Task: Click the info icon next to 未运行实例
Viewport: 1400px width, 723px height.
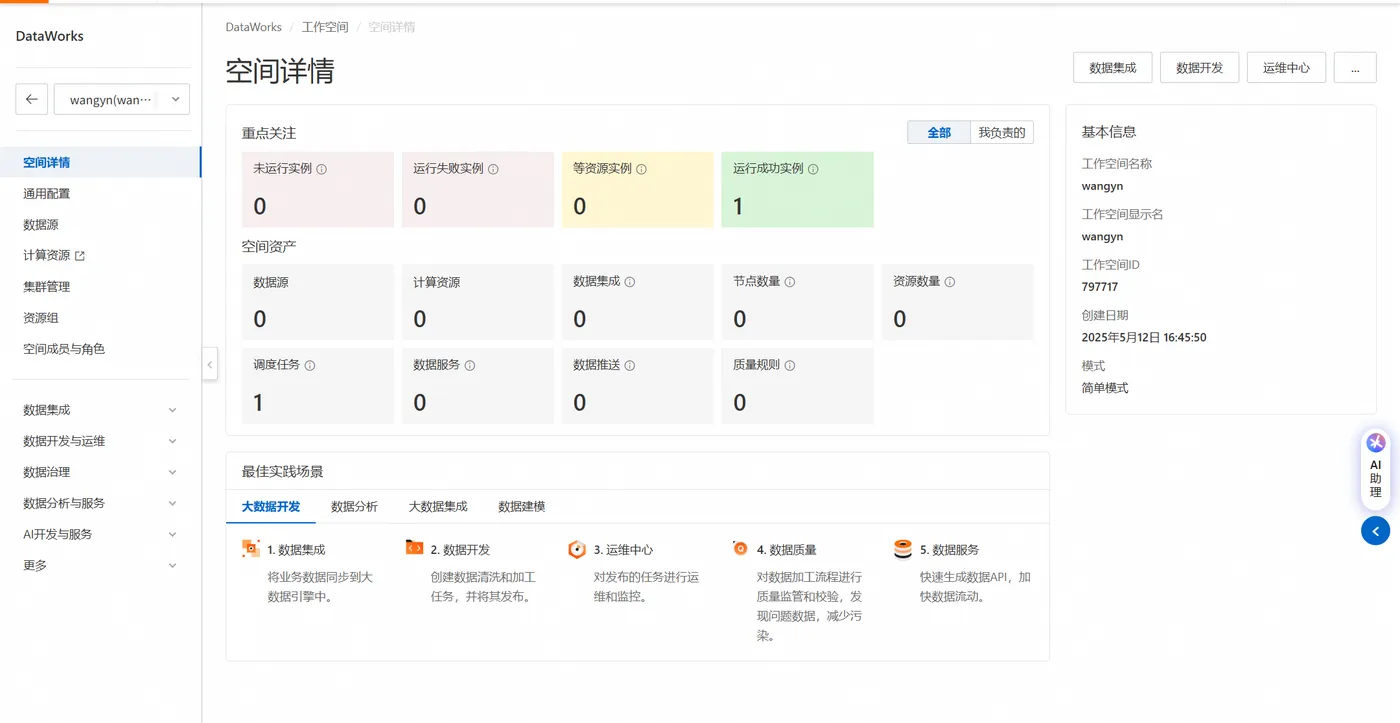Action: [x=322, y=169]
